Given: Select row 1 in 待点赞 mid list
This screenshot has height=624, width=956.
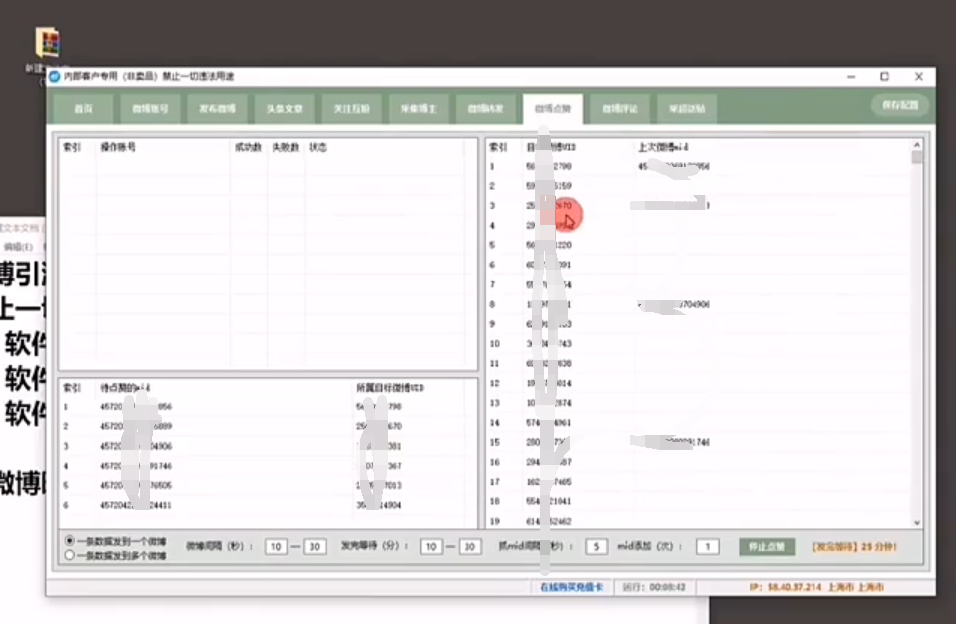Looking at the screenshot, I should [x=268, y=407].
